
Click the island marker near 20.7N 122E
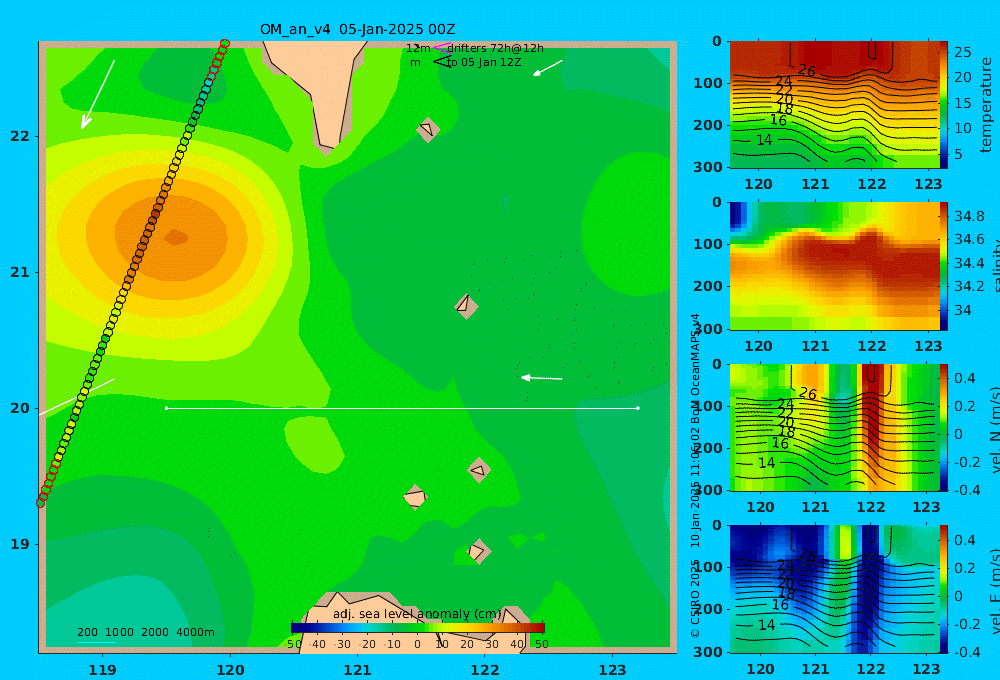466,306
